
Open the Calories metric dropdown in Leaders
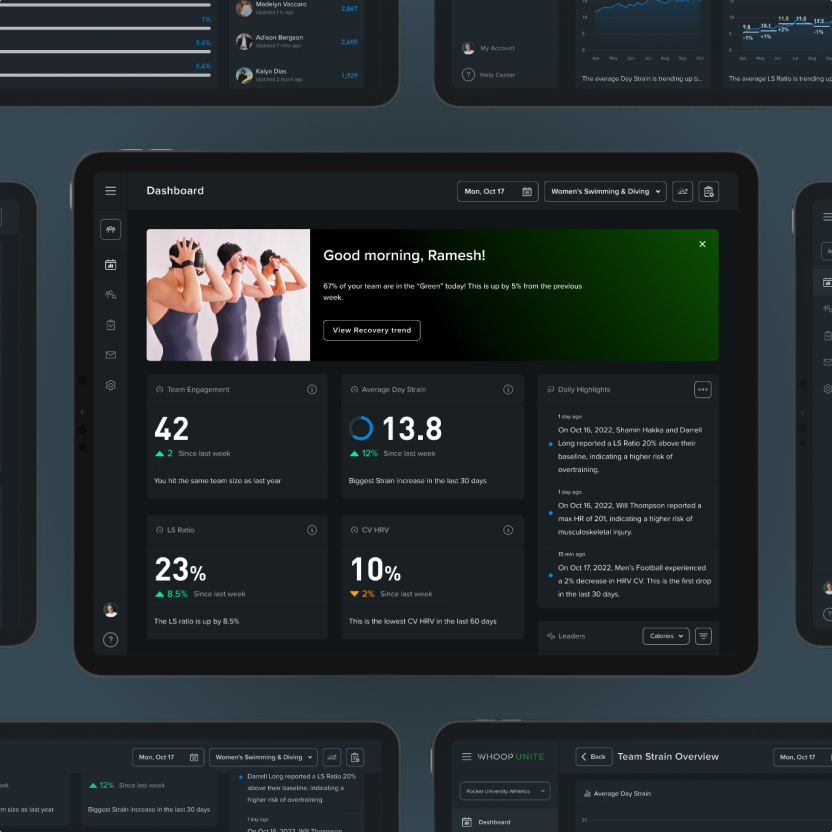pyautogui.click(x=665, y=636)
